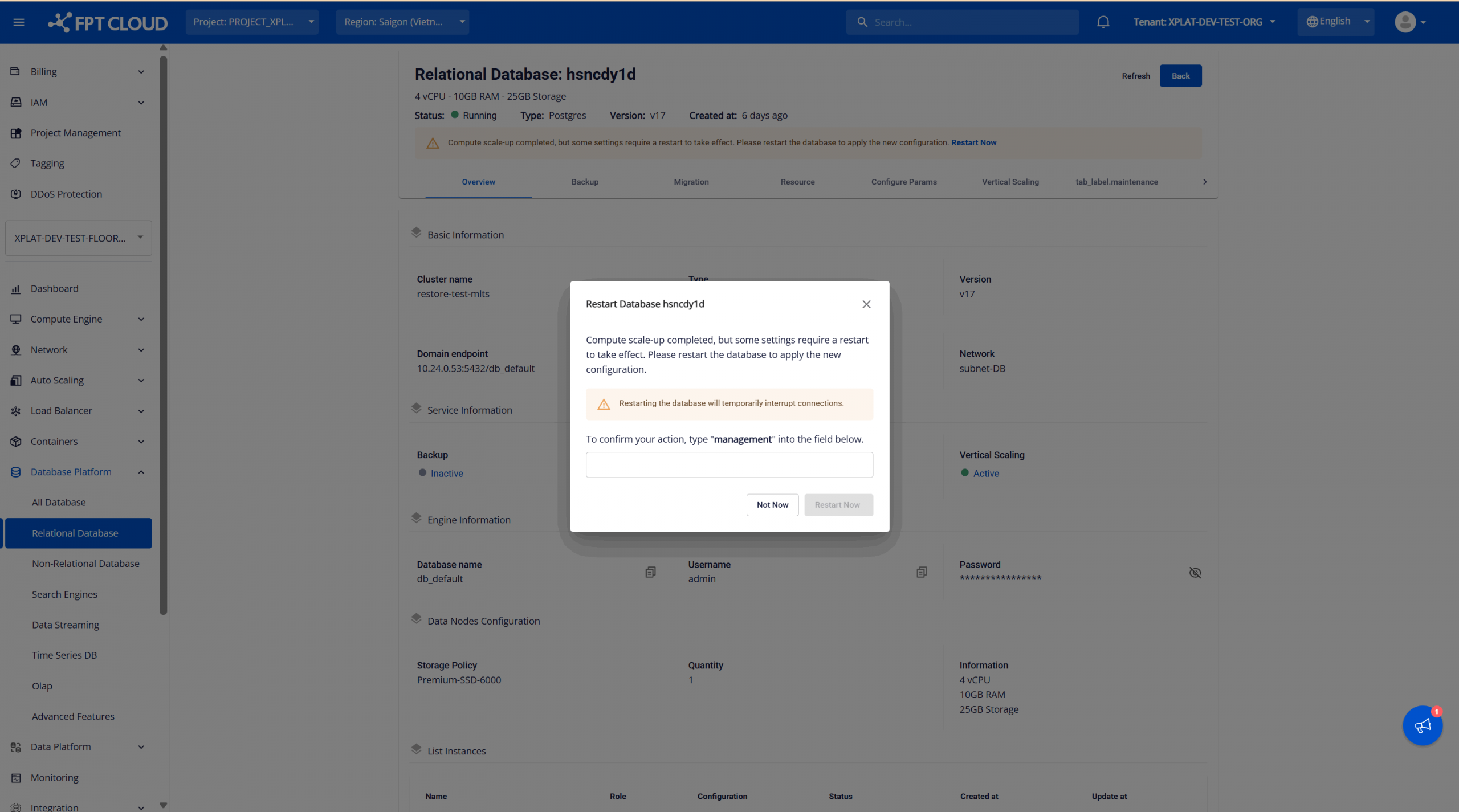The width and height of the screenshot is (1459, 812).
Task: Open Monitoring in the sidebar
Action: click(x=54, y=777)
